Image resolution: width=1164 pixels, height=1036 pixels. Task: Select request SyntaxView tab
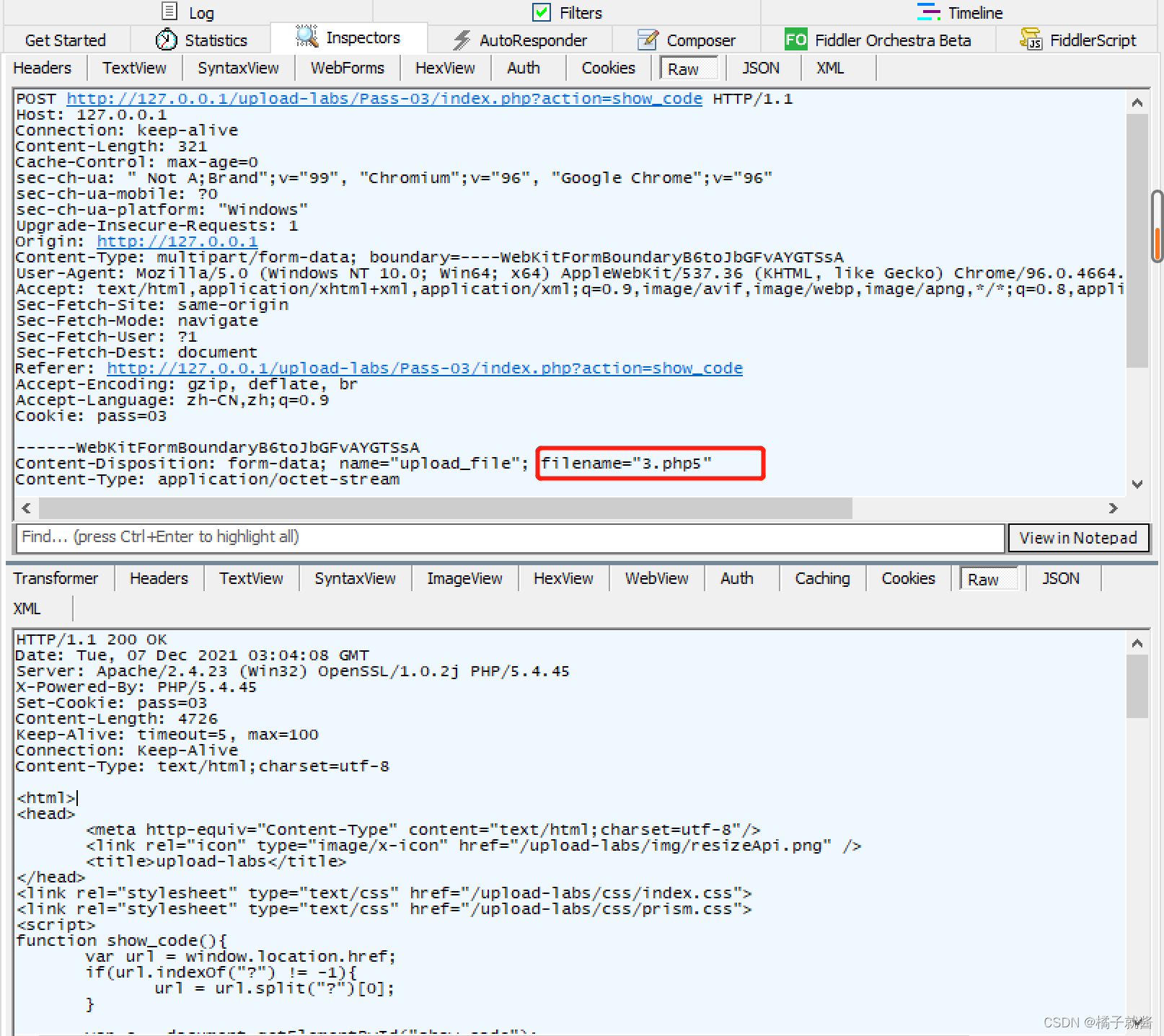coord(238,68)
